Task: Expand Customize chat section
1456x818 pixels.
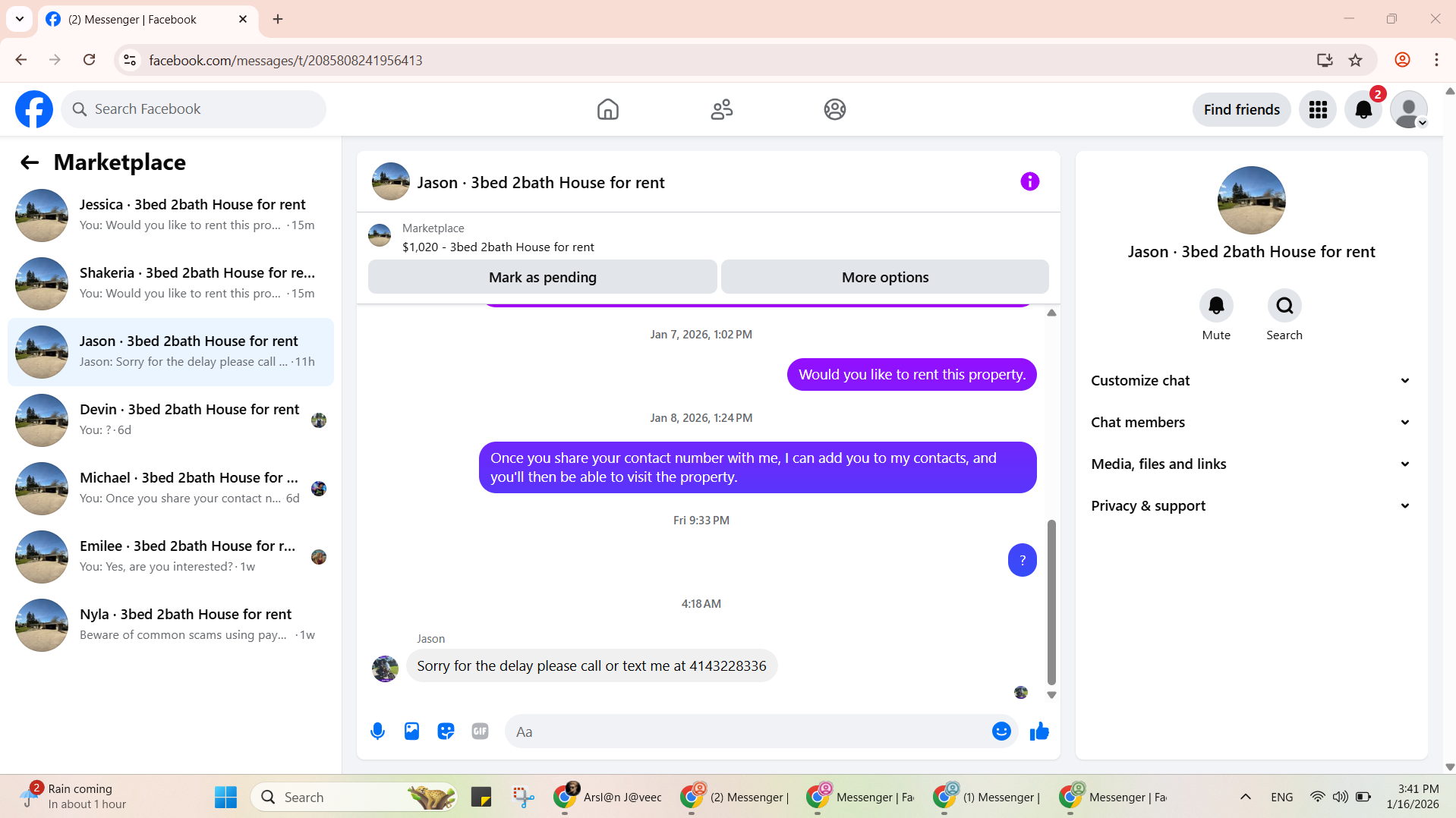Action: click(1251, 381)
